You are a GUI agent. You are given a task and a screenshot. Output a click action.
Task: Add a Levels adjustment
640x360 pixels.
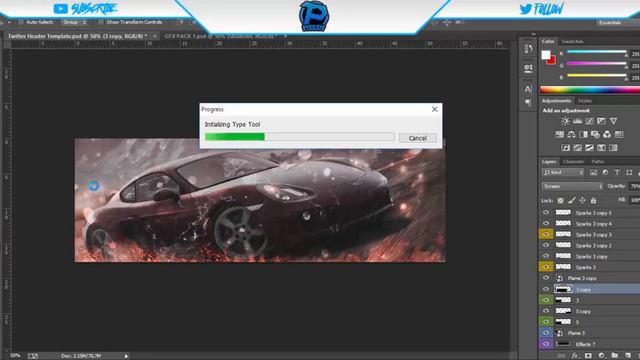click(x=577, y=121)
